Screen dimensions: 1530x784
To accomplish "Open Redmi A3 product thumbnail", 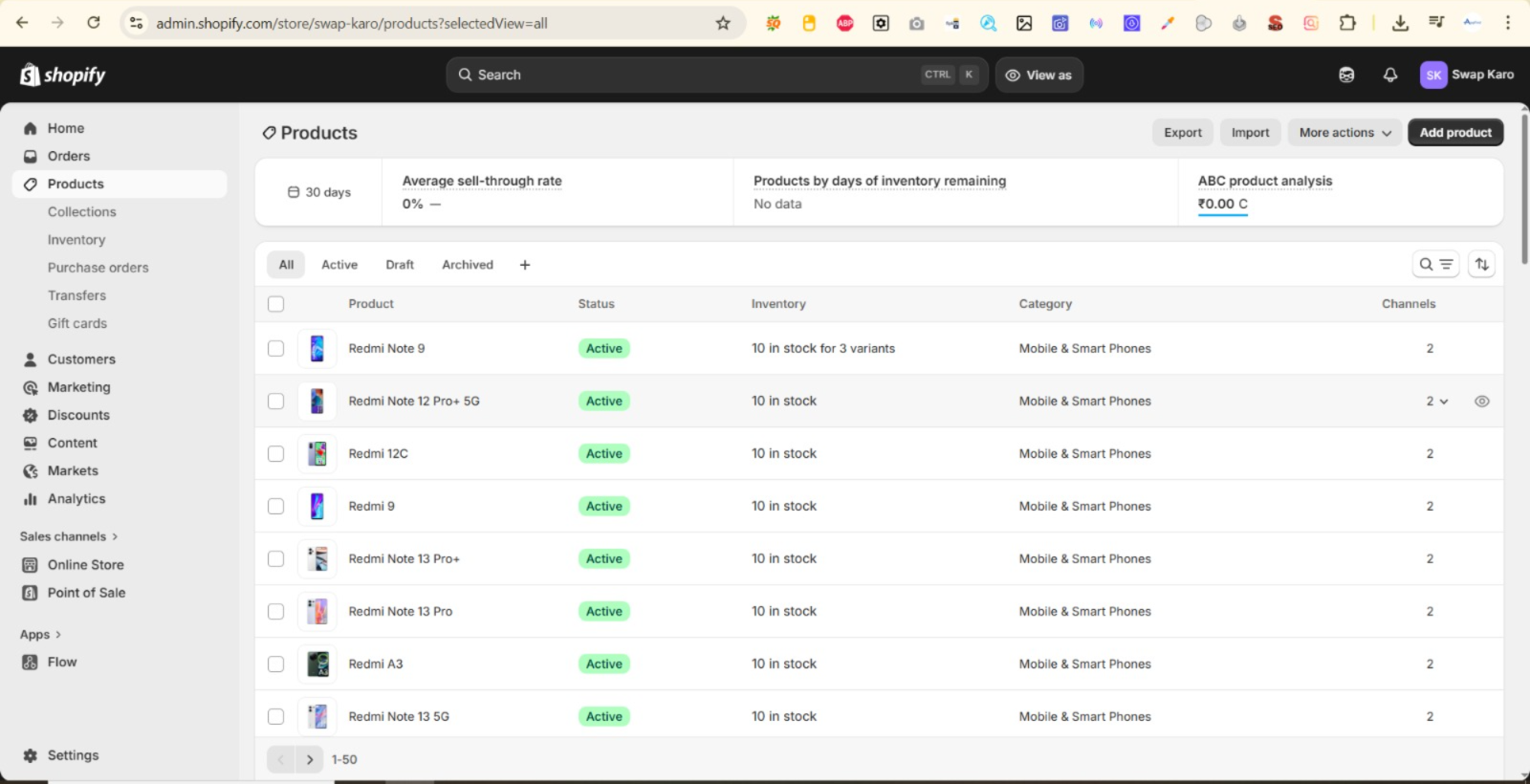I will pyautogui.click(x=317, y=664).
